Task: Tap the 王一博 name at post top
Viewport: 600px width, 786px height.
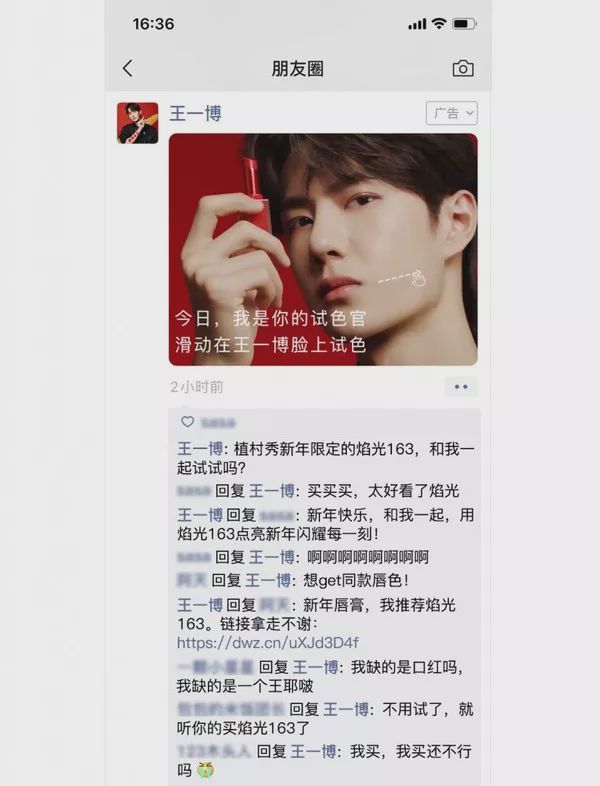Action: (x=195, y=114)
